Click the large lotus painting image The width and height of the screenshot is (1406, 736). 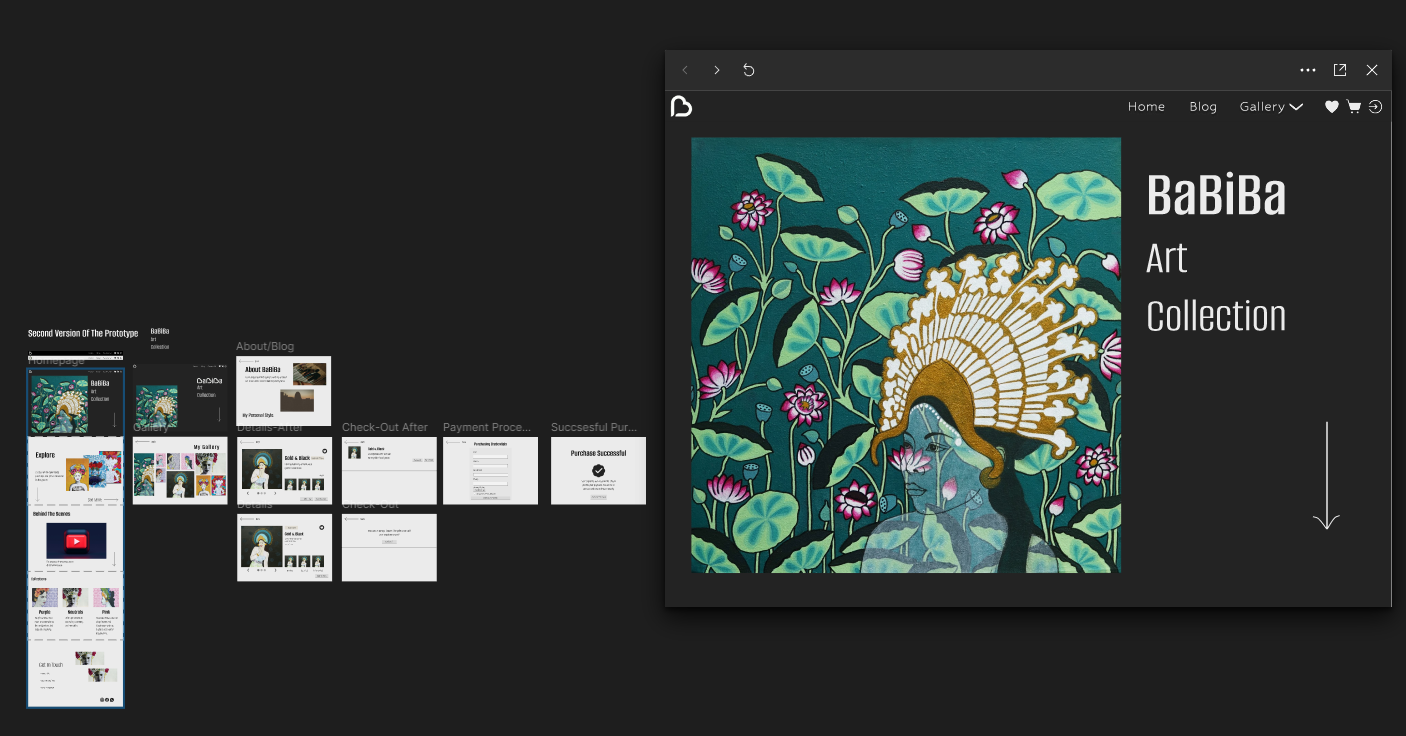click(905, 355)
